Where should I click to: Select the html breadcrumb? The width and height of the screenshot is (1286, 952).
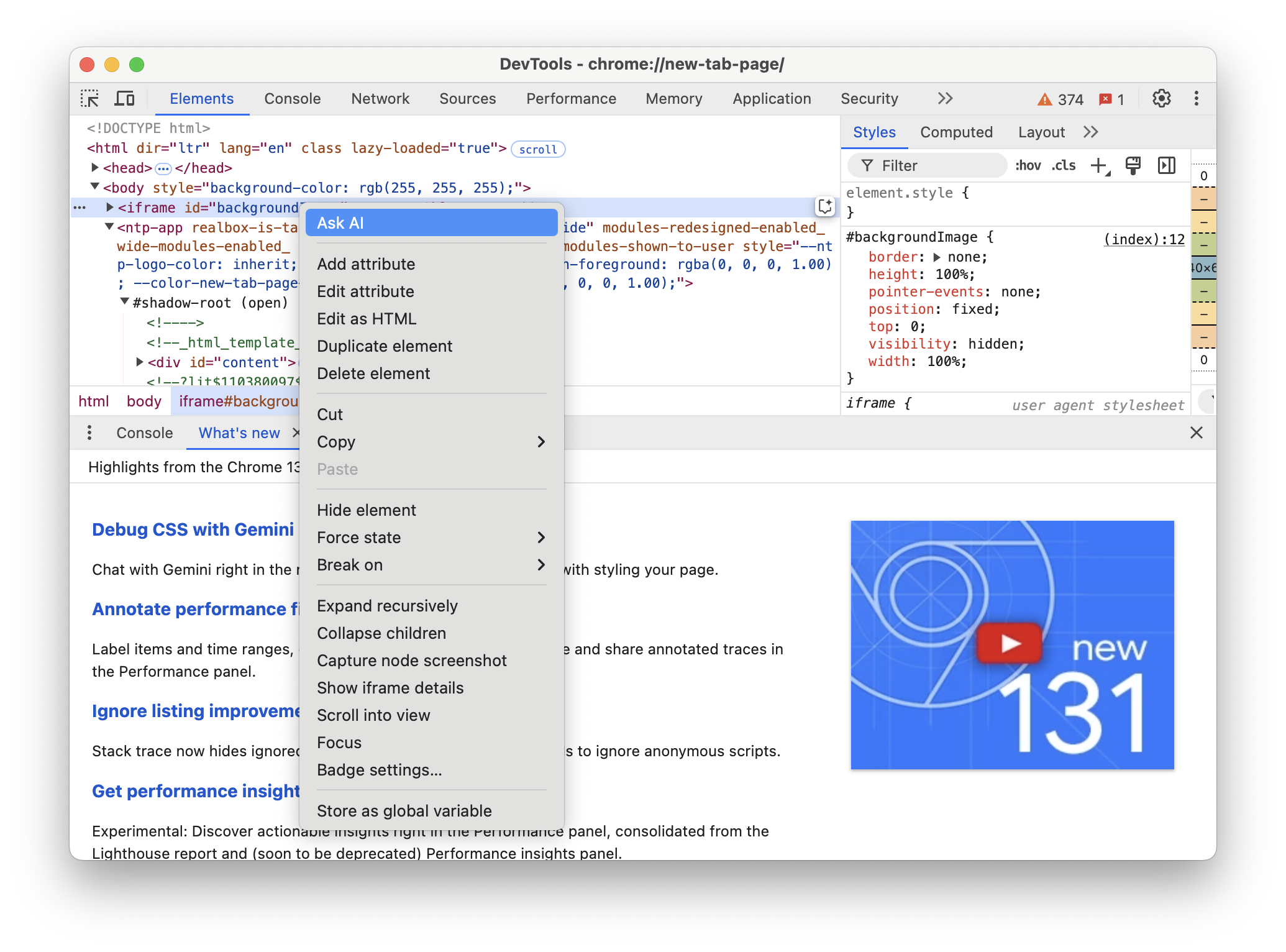[x=93, y=401]
